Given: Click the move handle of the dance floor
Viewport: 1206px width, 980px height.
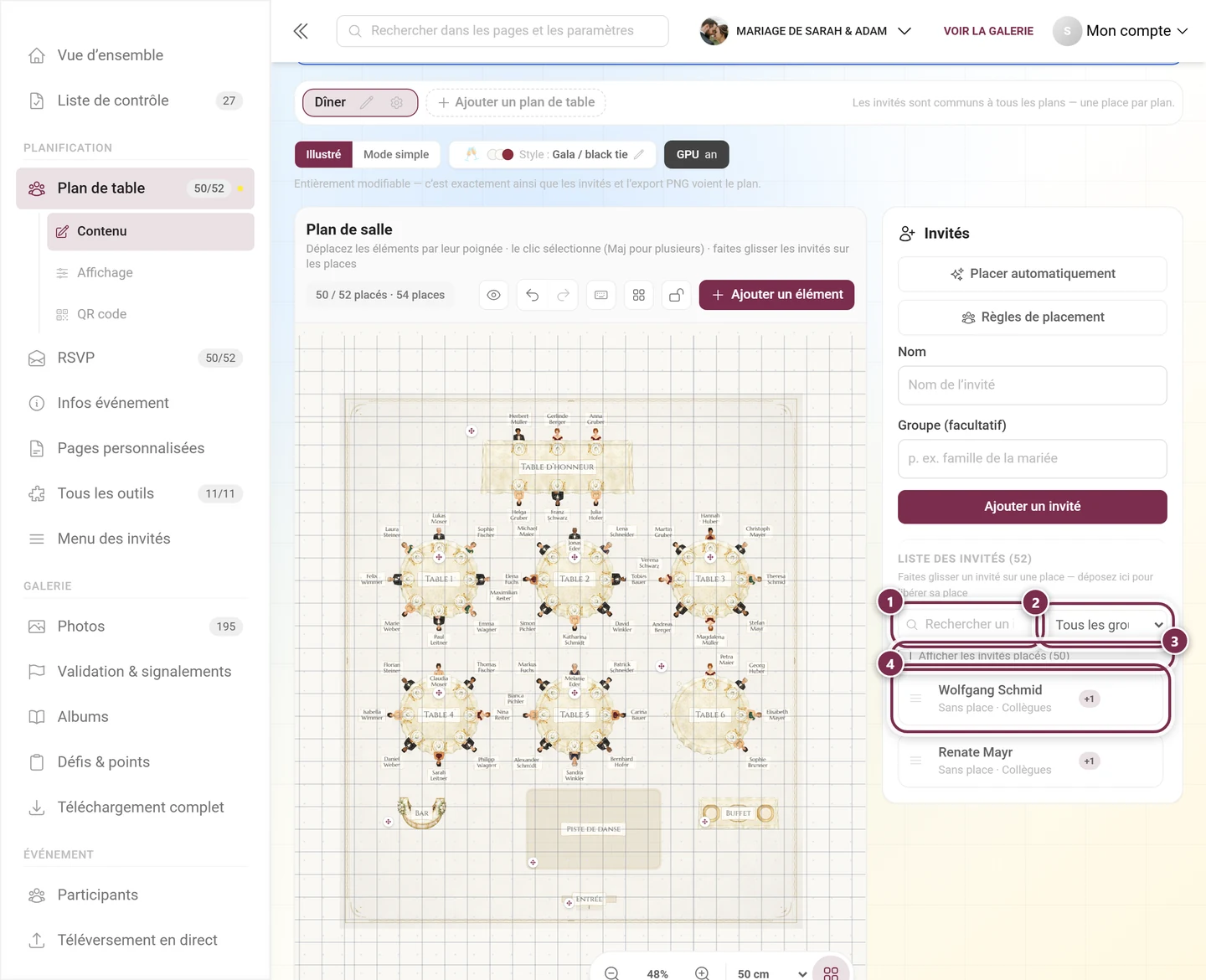Looking at the screenshot, I should coord(533,862).
